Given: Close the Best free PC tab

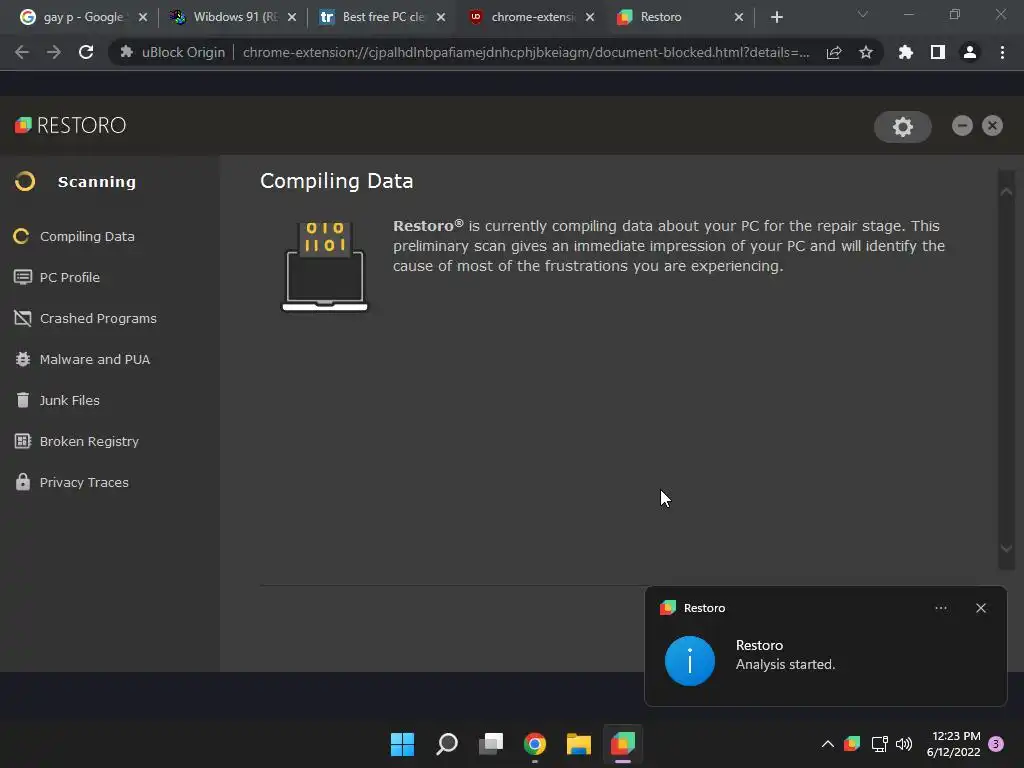Looking at the screenshot, I should [441, 17].
